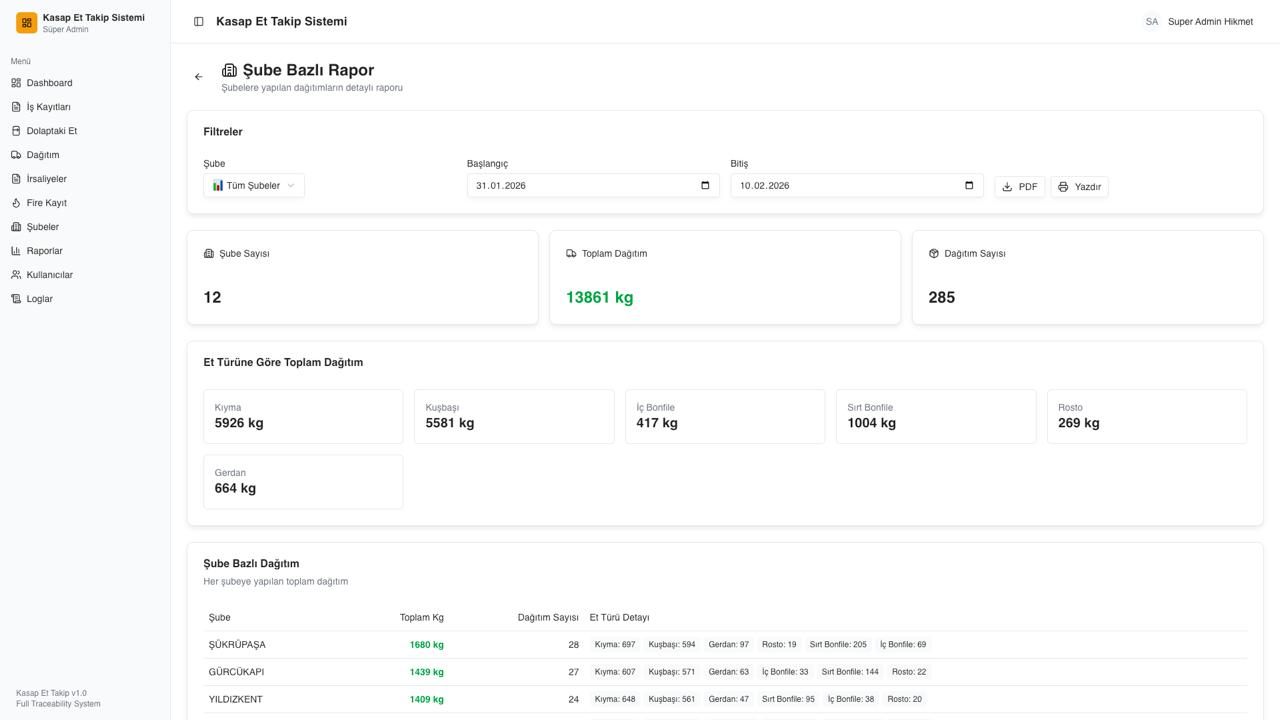
Task: Open the Loglar menu entry
Action: point(39,299)
